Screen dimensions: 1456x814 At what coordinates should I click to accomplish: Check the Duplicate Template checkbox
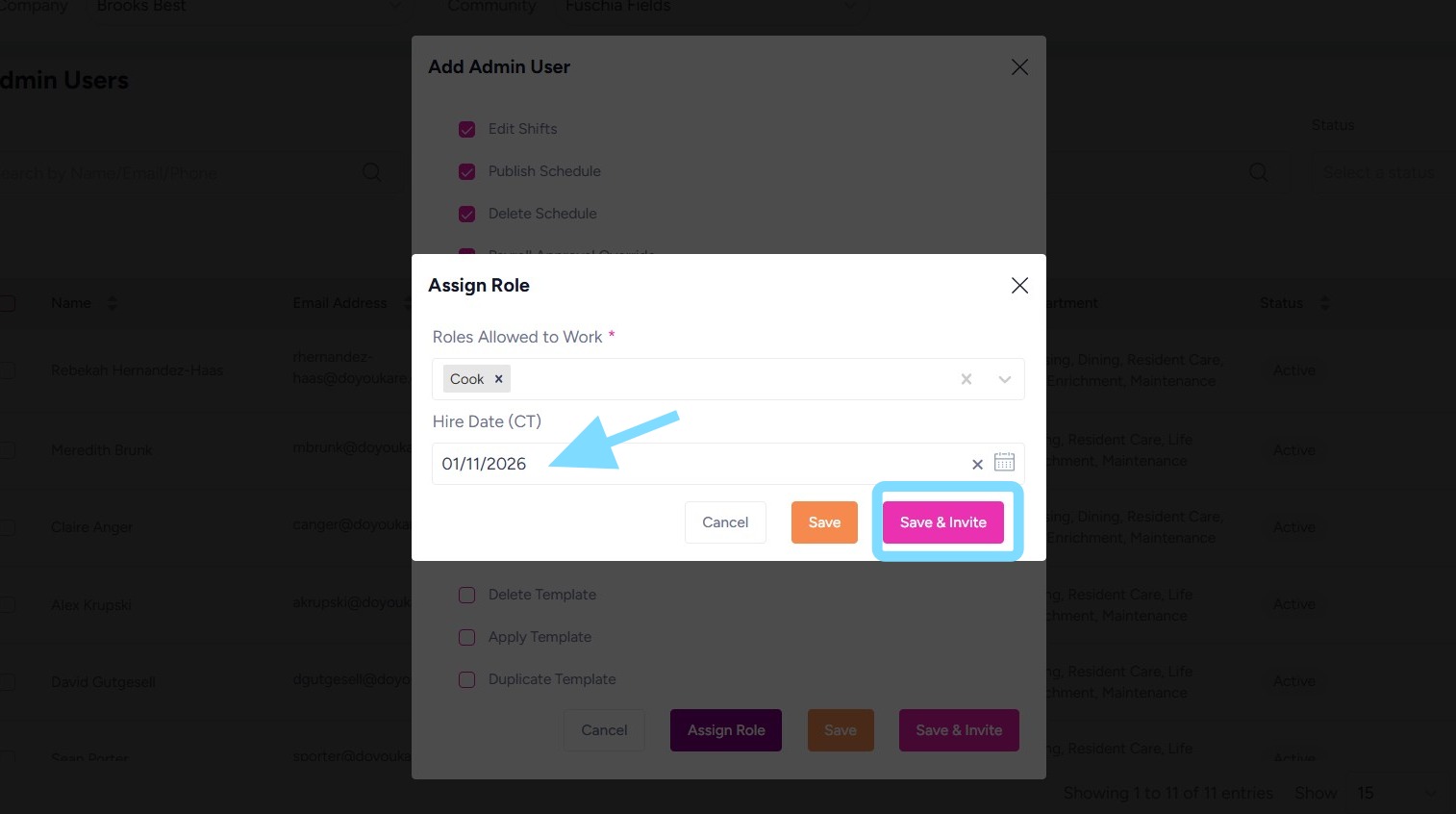point(467,679)
